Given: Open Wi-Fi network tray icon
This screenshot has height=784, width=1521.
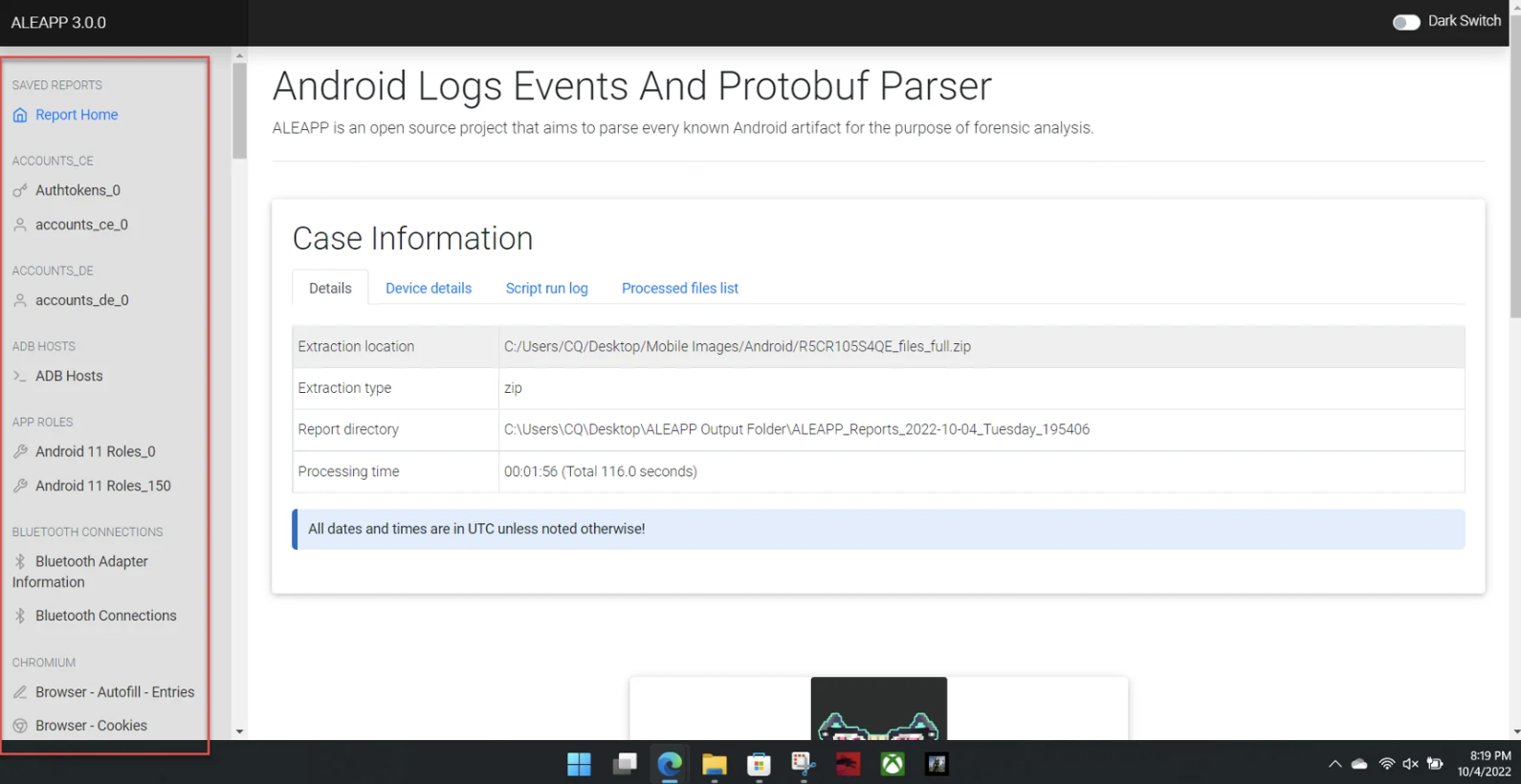Looking at the screenshot, I should coord(1386,764).
